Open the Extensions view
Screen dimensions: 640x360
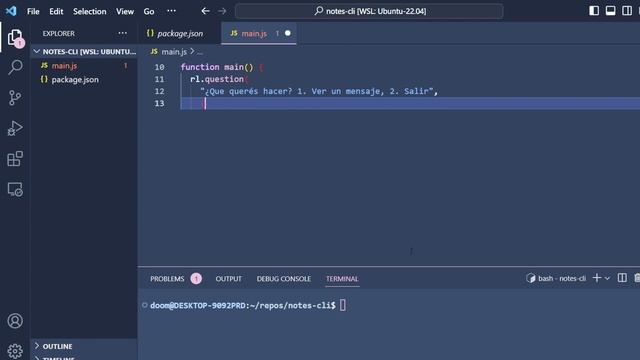(15, 159)
